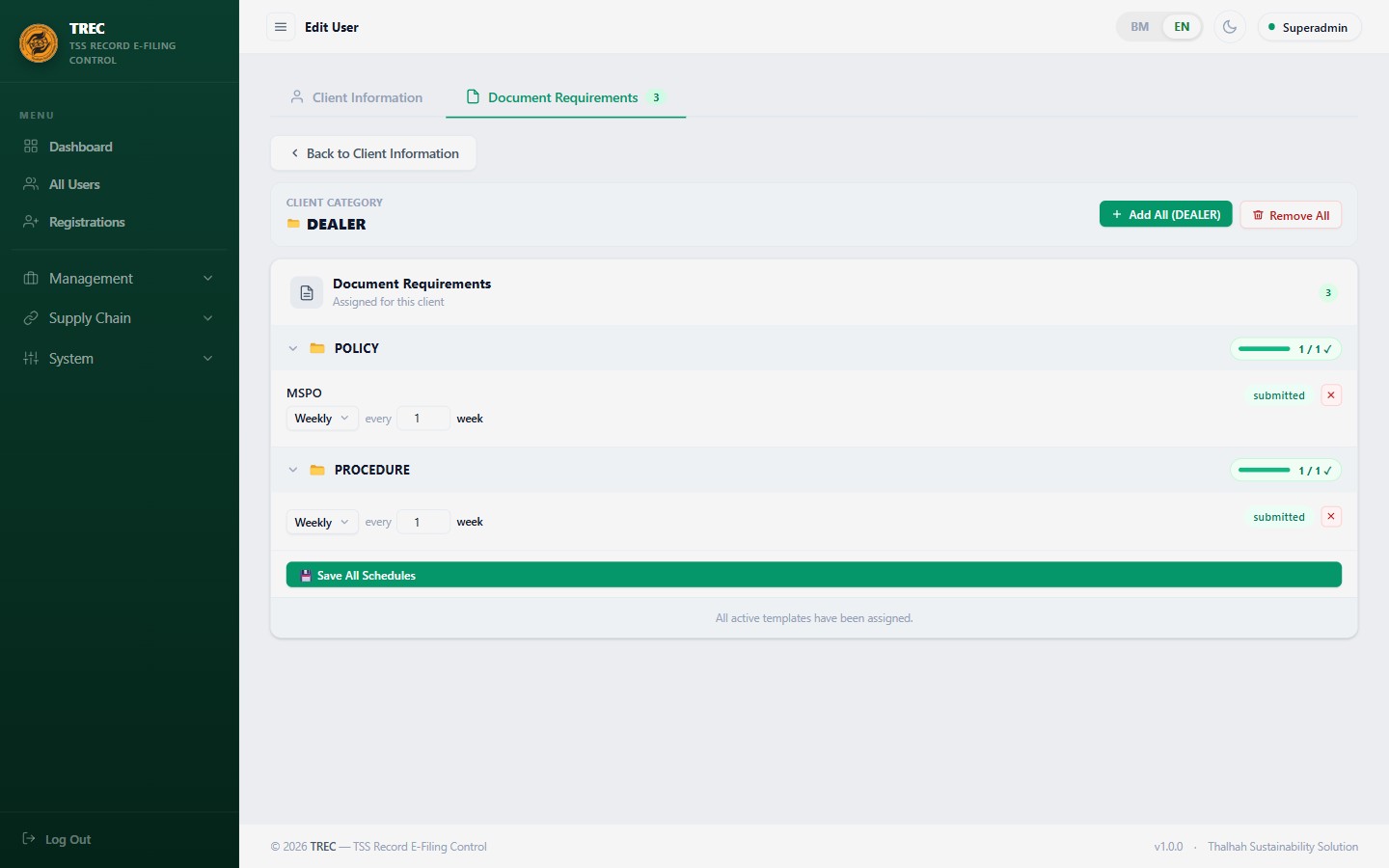Click the POLICY 1/1 progress indicator
Image resolution: width=1389 pixels, height=868 pixels.
coord(1286,349)
